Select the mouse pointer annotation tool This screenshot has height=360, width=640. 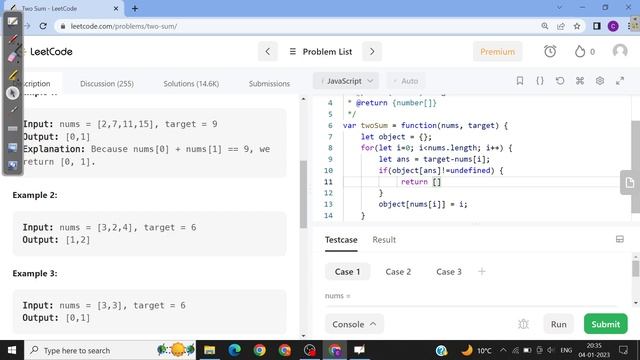pyautogui.click(x=13, y=93)
